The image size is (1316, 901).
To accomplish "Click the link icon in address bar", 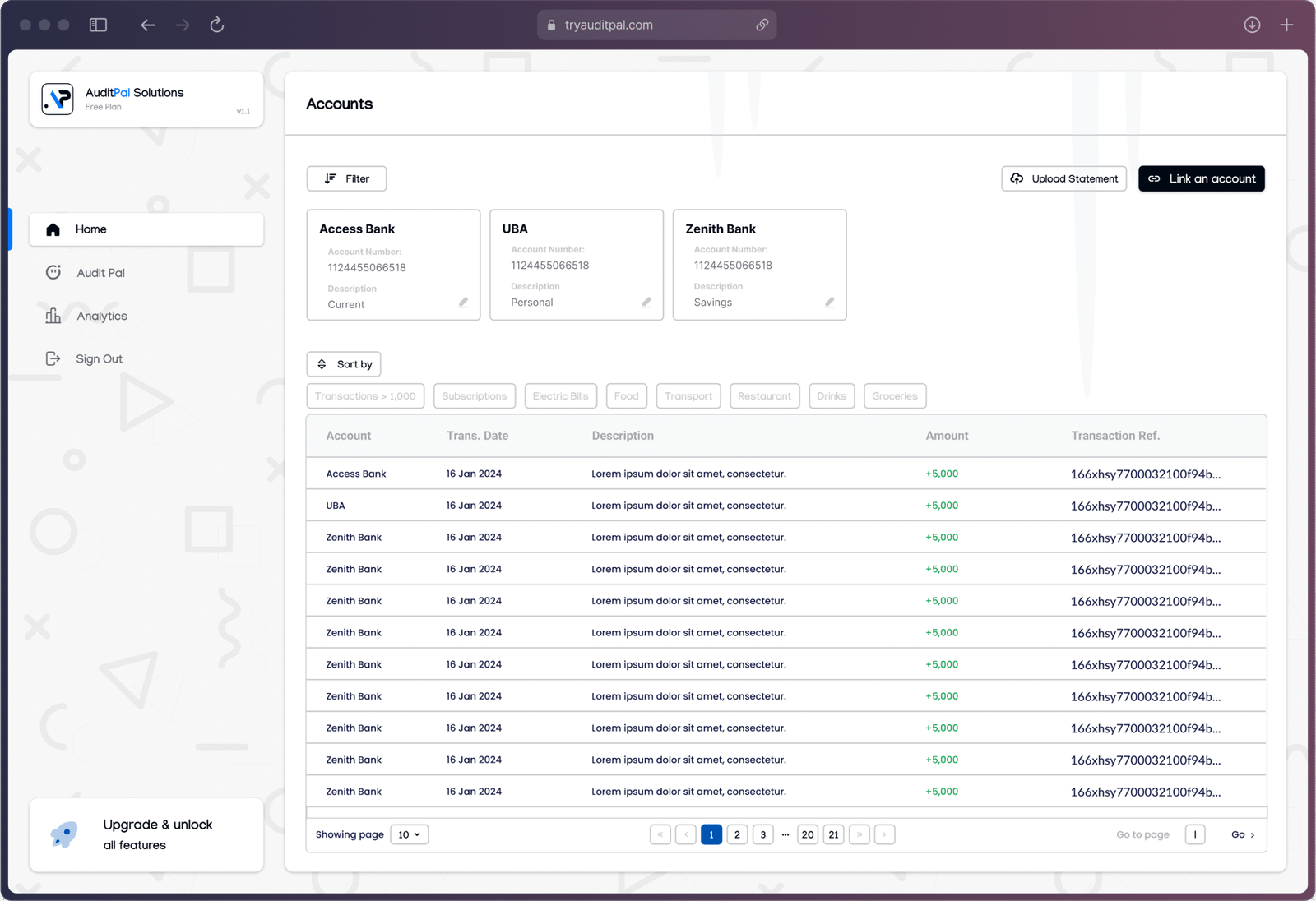I will (x=762, y=25).
